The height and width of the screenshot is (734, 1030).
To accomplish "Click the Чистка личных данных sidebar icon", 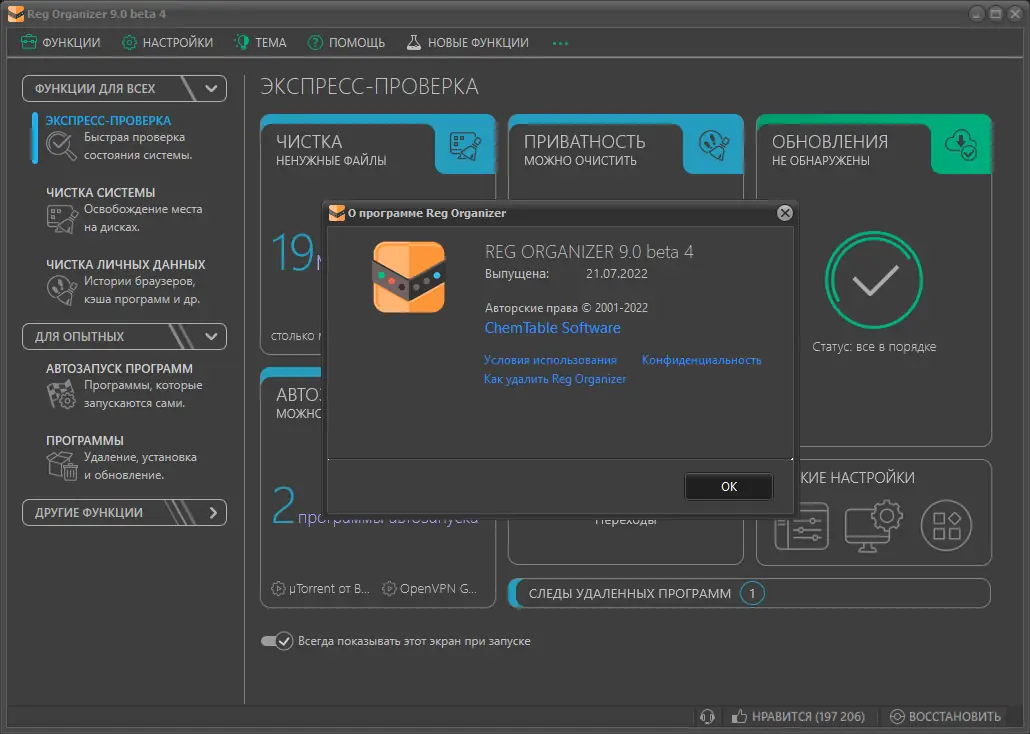I will pos(62,290).
